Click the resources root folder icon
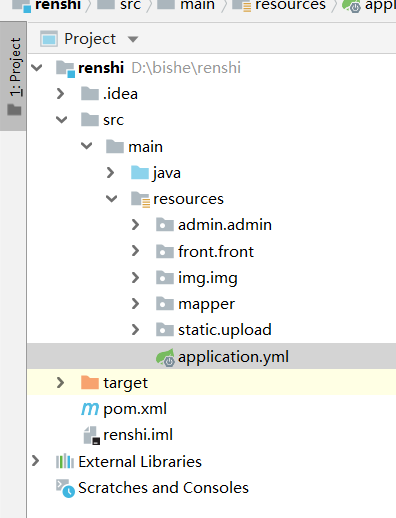 pos(140,199)
